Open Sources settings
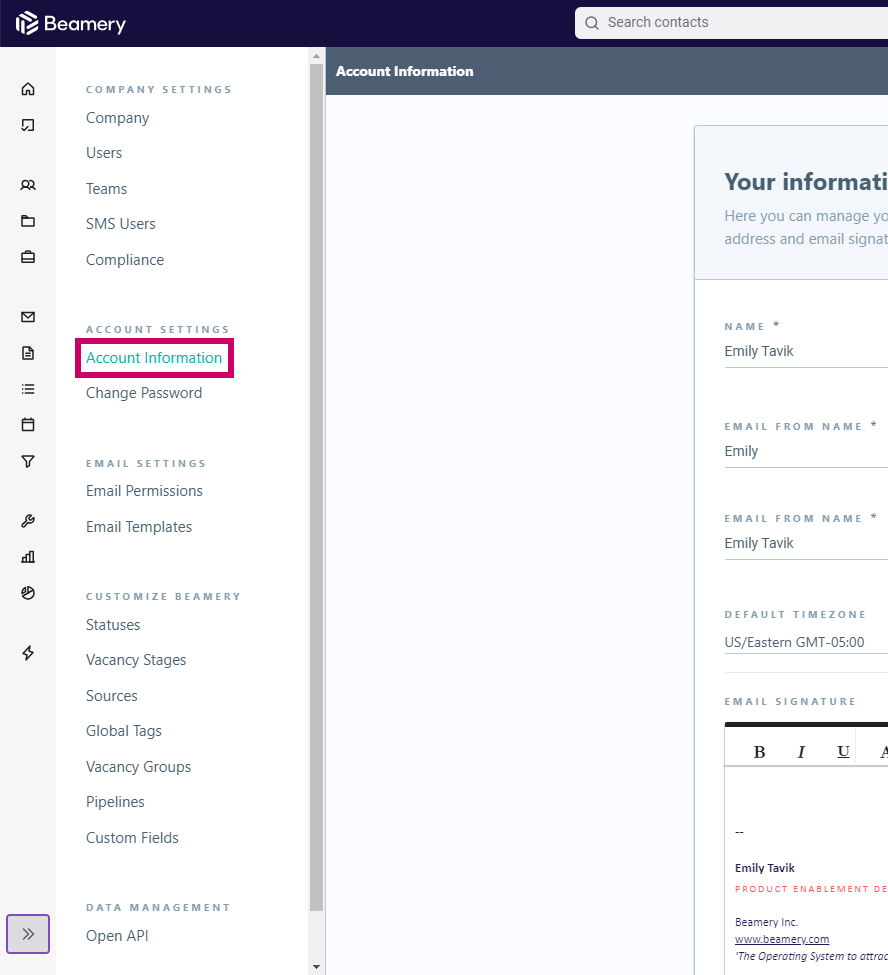This screenshot has width=888, height=975. [x=112, y=696]
